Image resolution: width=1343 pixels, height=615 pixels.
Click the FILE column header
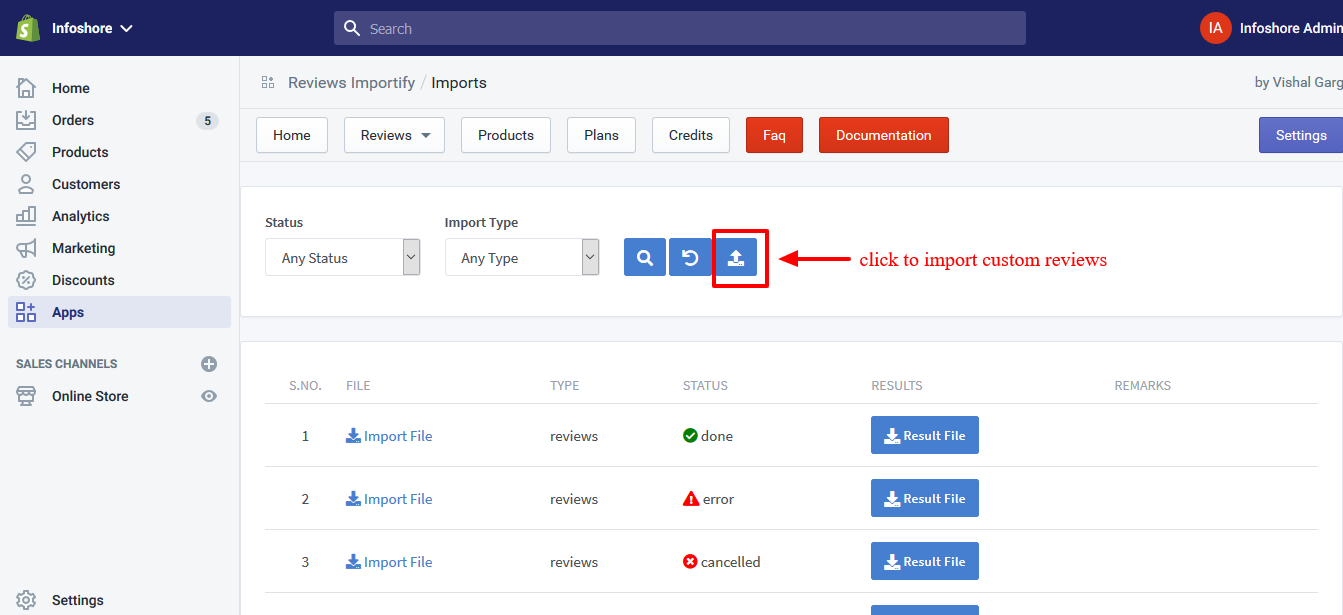pyautogui.click(x=358, y=386)
